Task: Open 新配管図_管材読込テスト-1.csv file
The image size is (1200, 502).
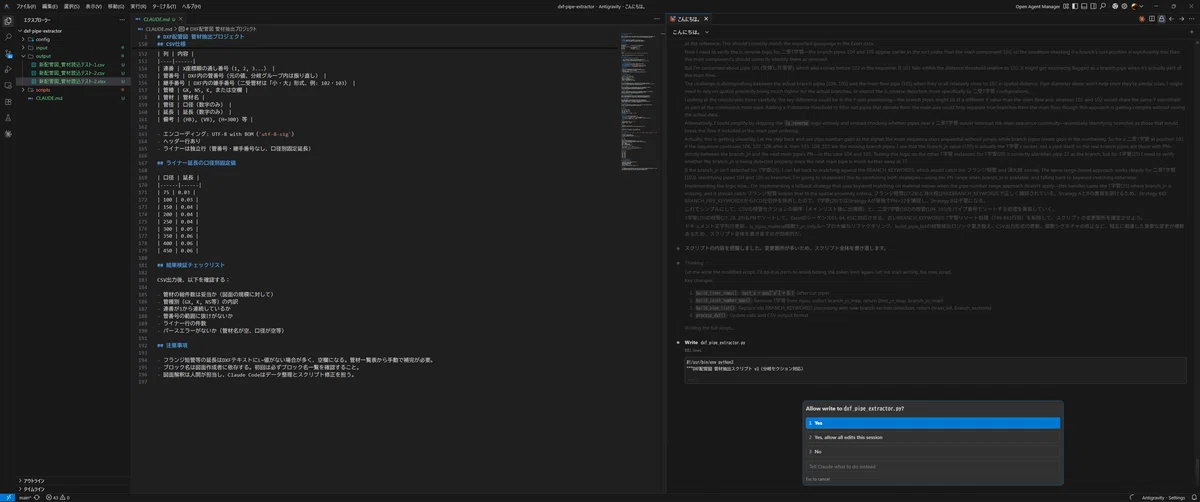Action: [71, 64]
